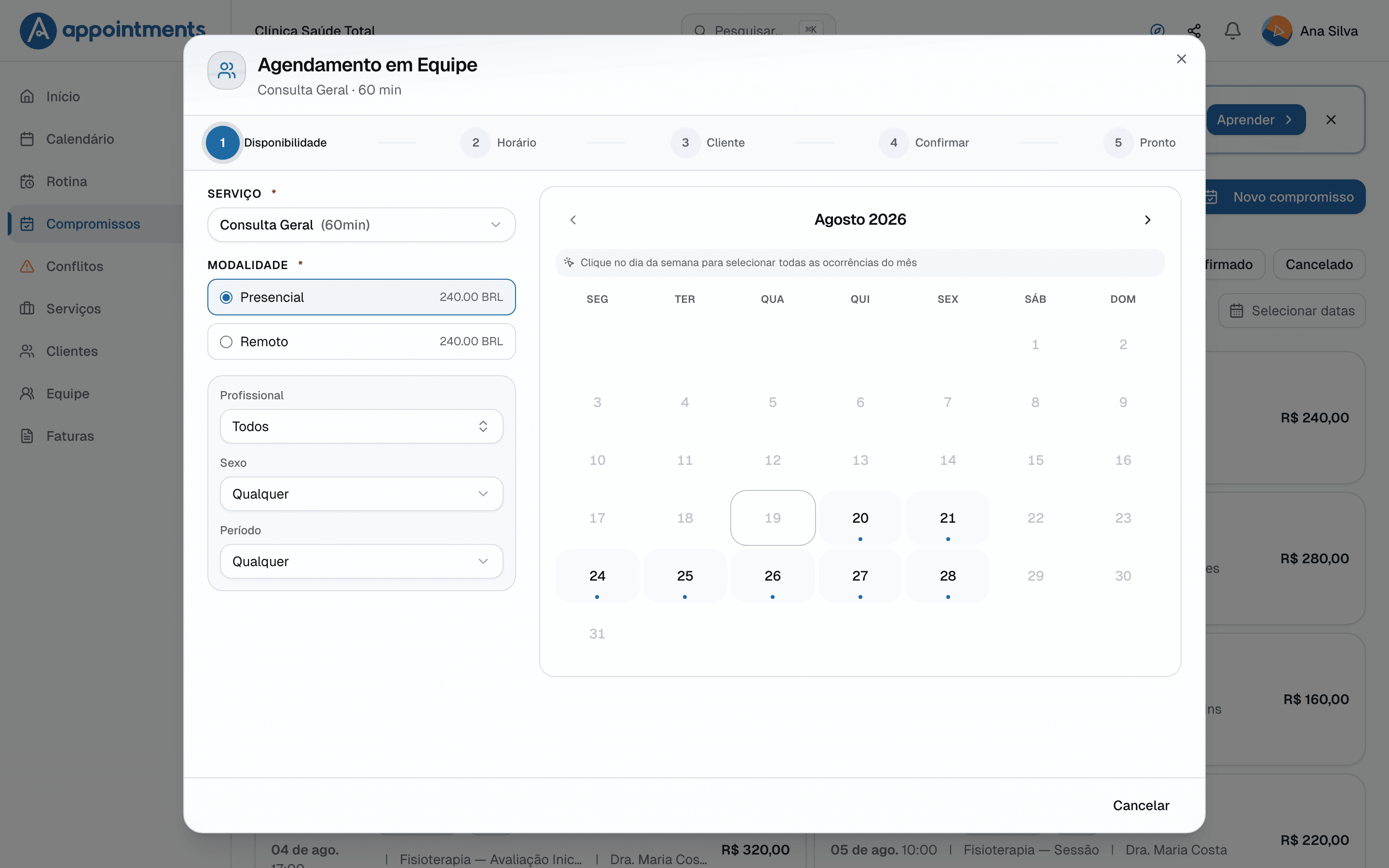
Task: Select all Fridays via SEX header
Action: pyautogui.click(x=948, y=299)
